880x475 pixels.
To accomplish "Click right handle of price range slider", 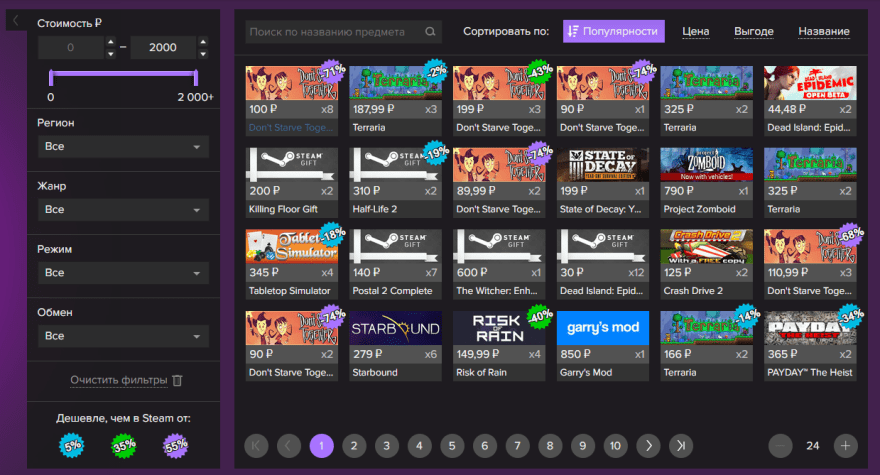I will pos(195,78).
